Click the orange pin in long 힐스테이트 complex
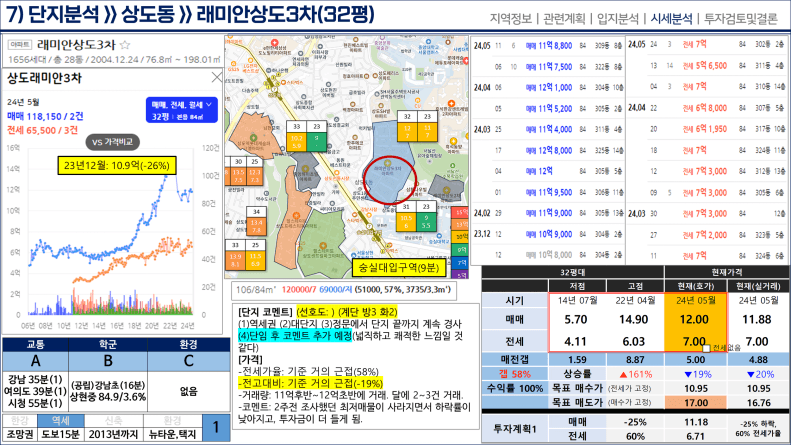791x445 pixels. 297,216
